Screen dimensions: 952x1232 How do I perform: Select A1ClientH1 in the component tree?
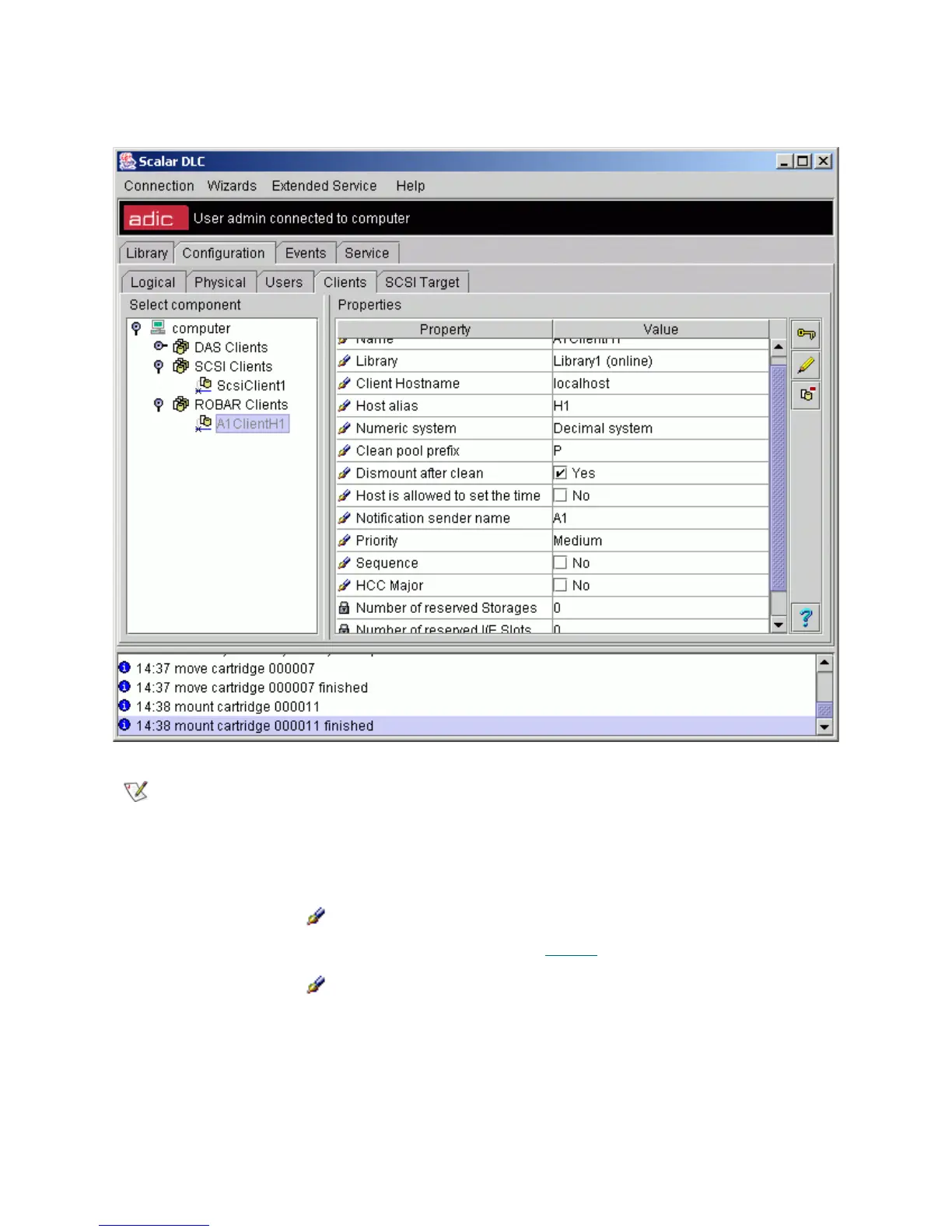252,424
